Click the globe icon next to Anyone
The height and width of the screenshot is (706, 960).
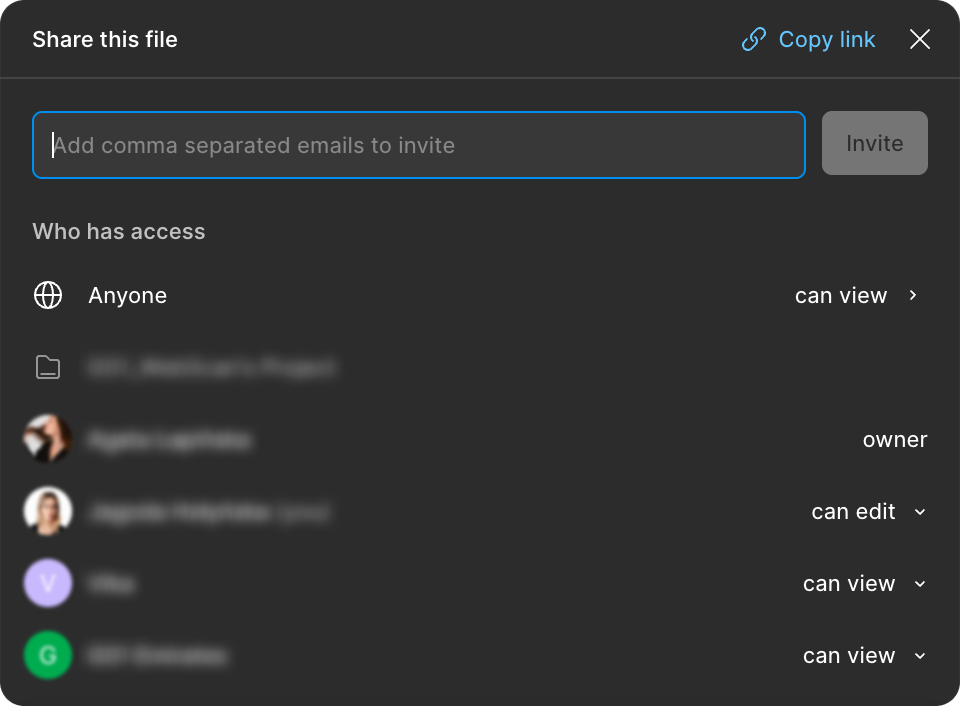(48, 296)
